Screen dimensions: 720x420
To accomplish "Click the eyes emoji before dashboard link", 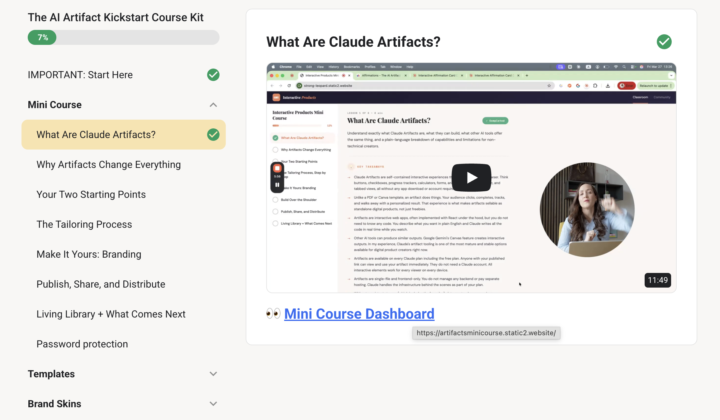I will (273, 314).
